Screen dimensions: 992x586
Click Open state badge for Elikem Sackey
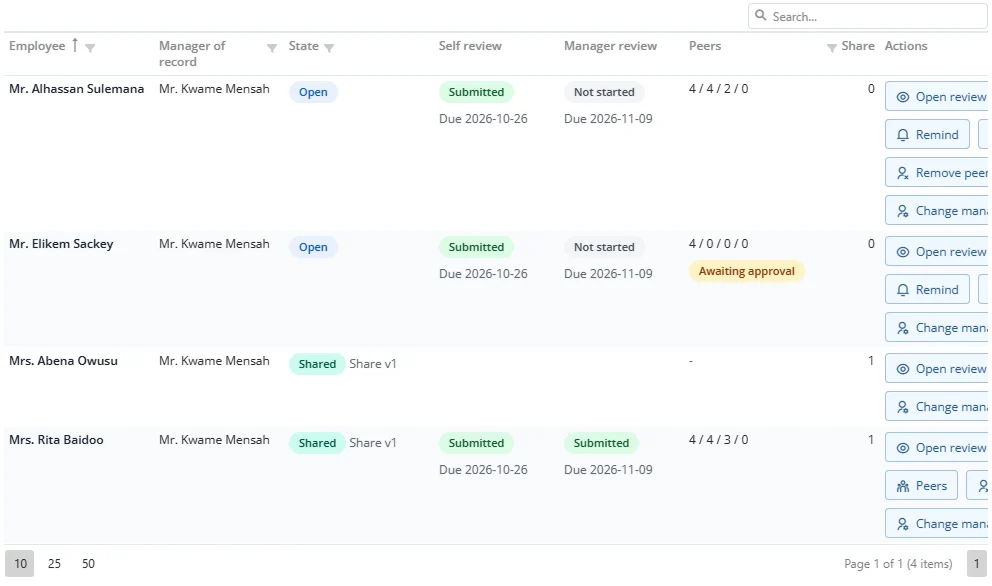(313, 247)
